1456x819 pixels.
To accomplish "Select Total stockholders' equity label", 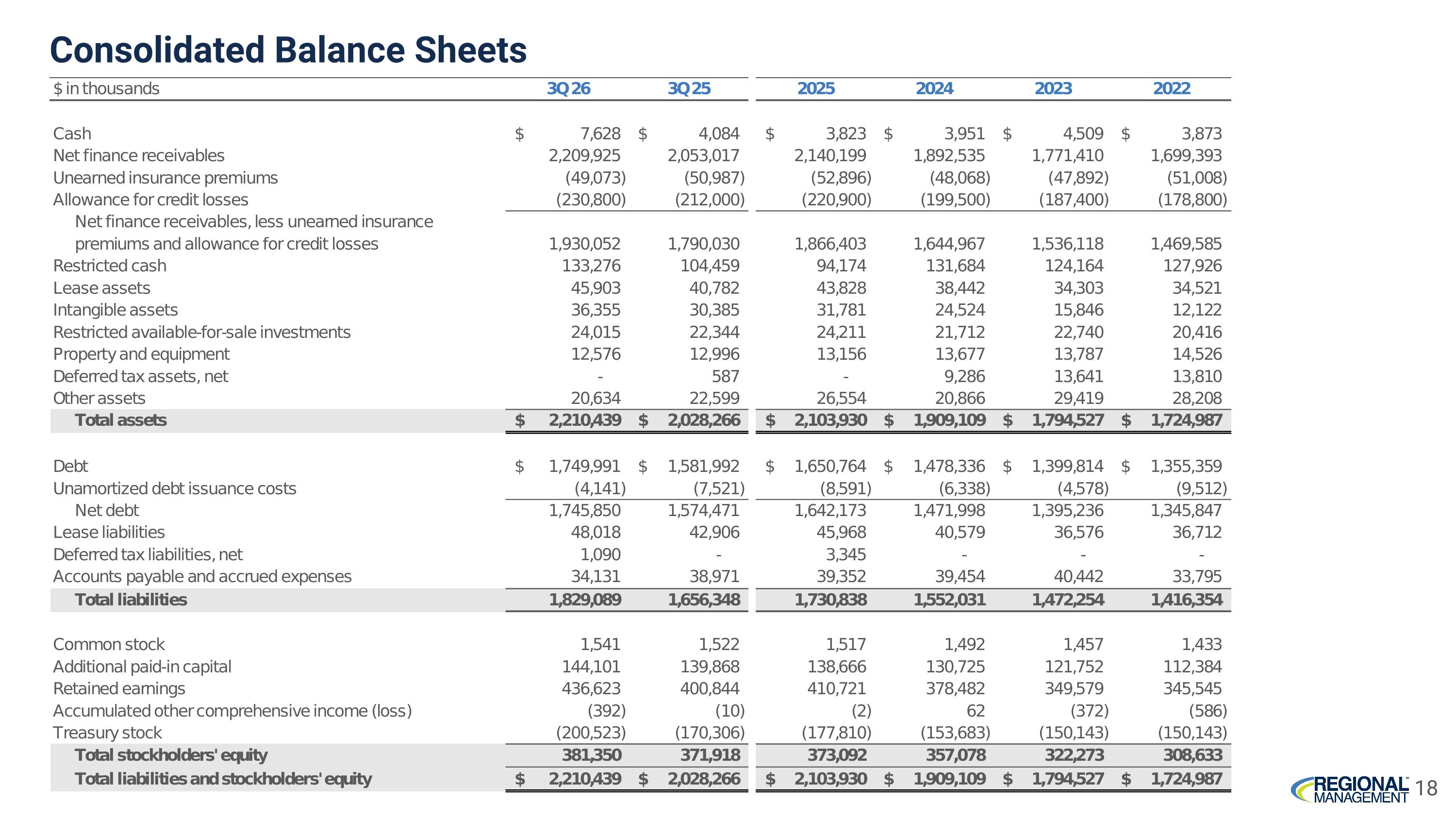I will (171, 755).
